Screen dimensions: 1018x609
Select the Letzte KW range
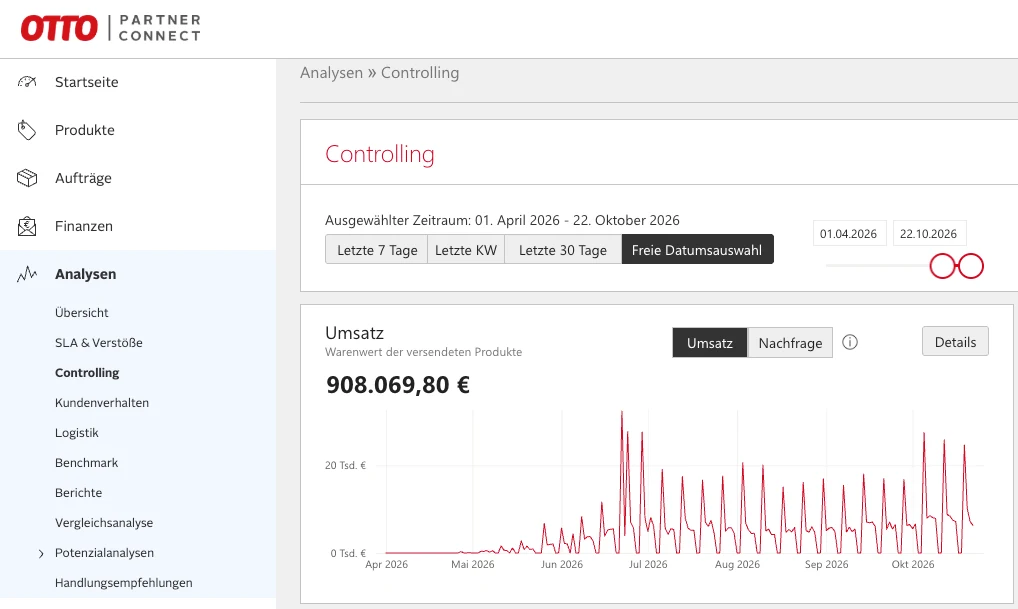(466, 250)
